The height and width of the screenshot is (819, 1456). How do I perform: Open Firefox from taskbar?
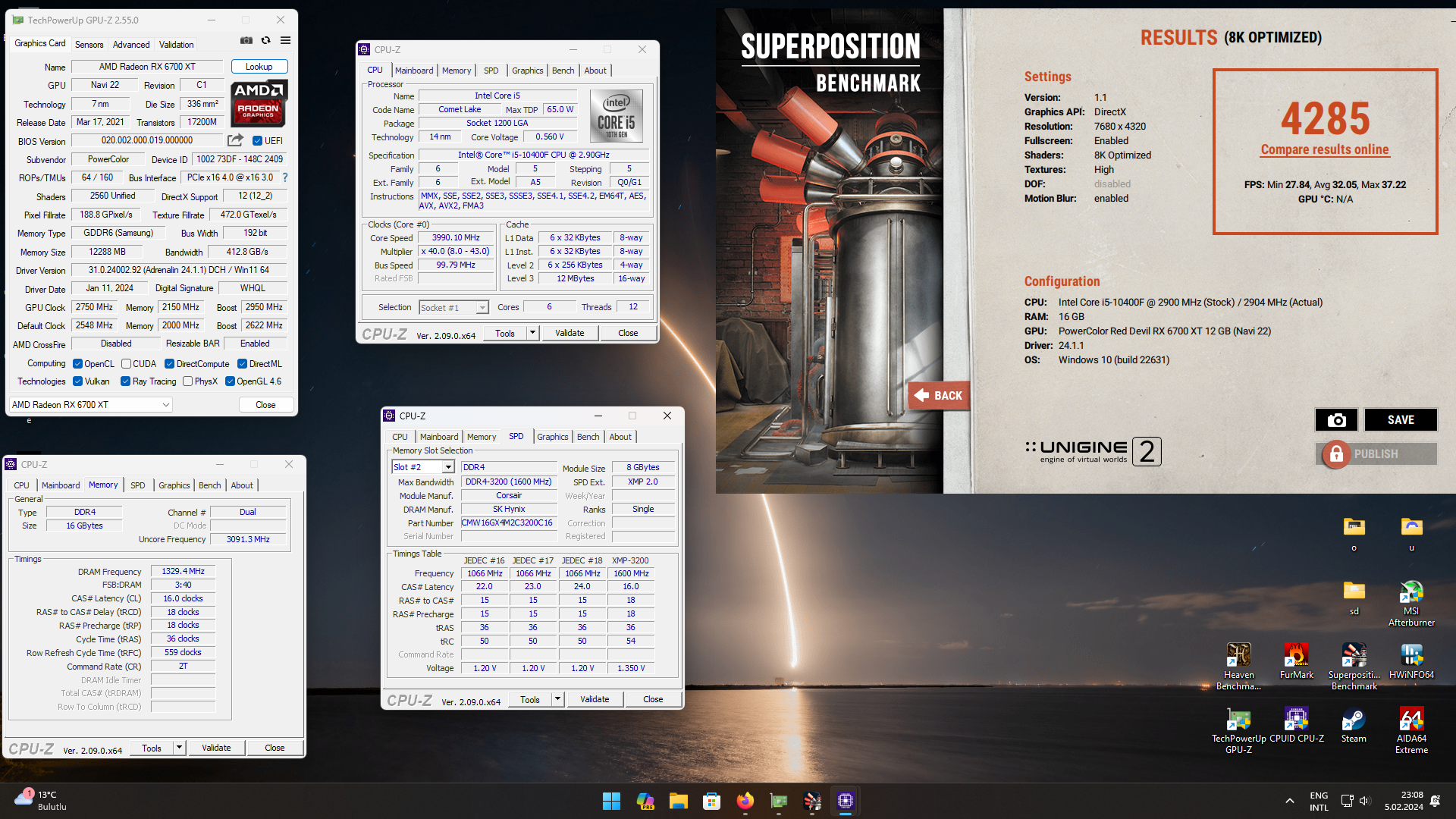tap(745, 801)
